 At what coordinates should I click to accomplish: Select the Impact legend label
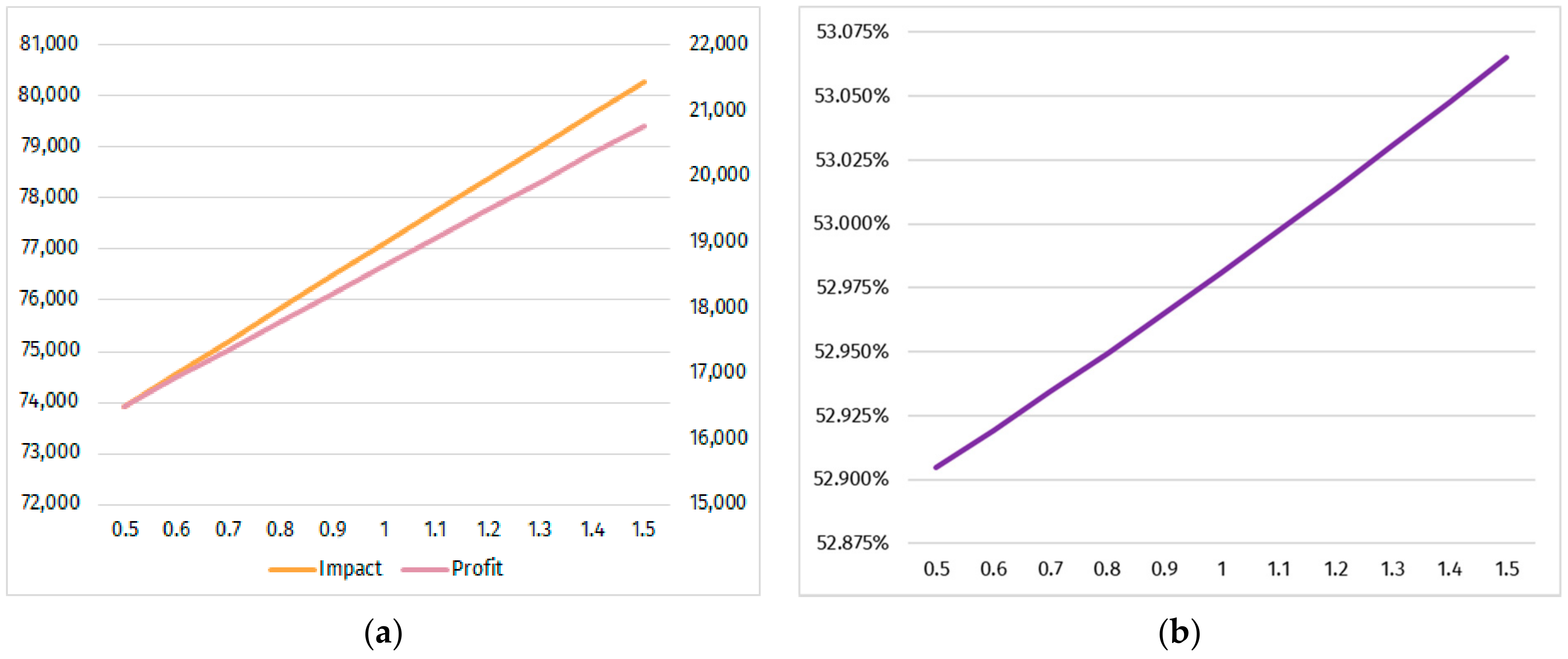tap(350, 568)
